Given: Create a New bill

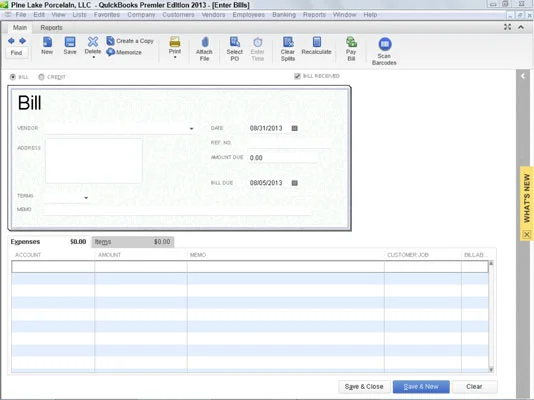Looking at the screenshot, I should tap(47, 46).
